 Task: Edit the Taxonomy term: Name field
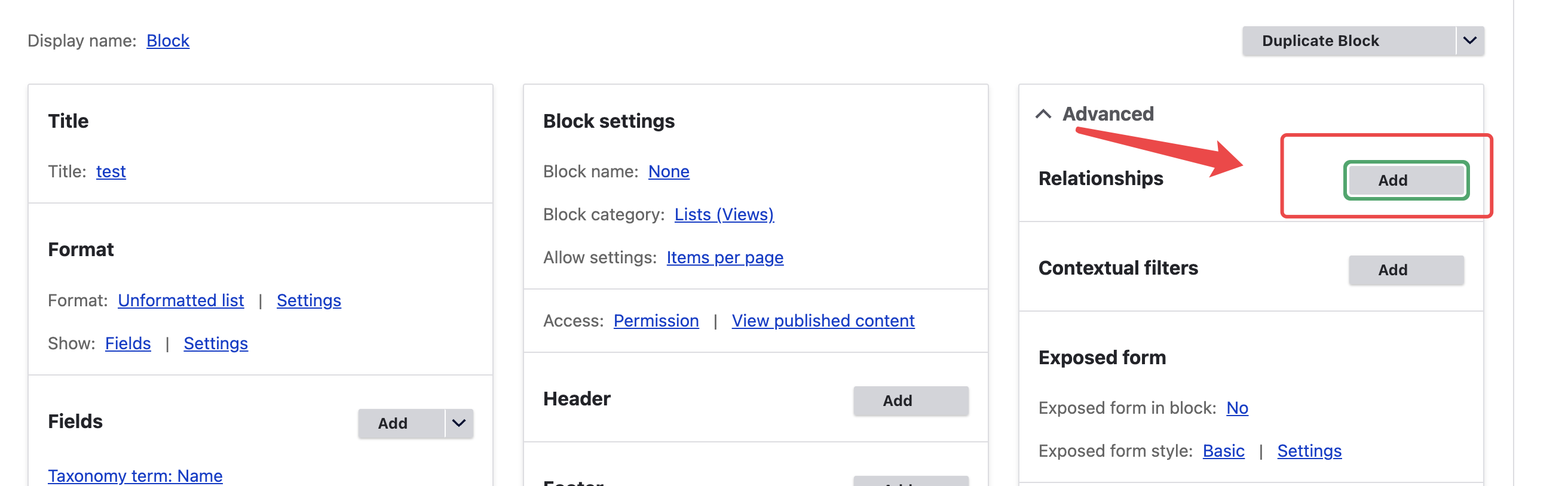coord(135,475)
